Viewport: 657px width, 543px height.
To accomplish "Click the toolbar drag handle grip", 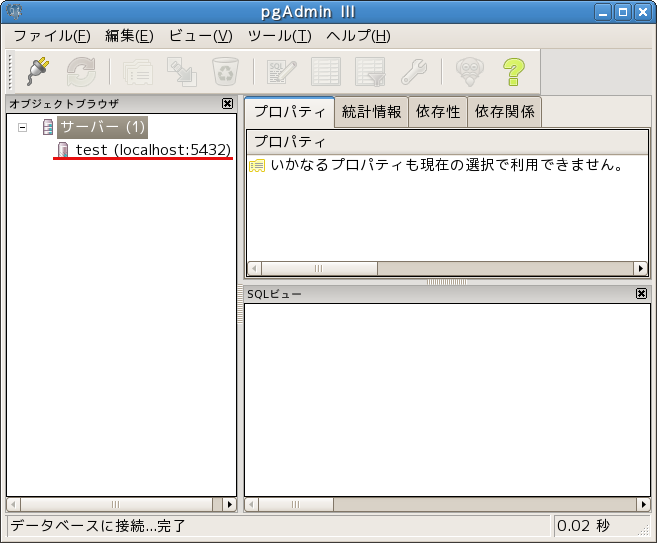I will click(11, 72).
